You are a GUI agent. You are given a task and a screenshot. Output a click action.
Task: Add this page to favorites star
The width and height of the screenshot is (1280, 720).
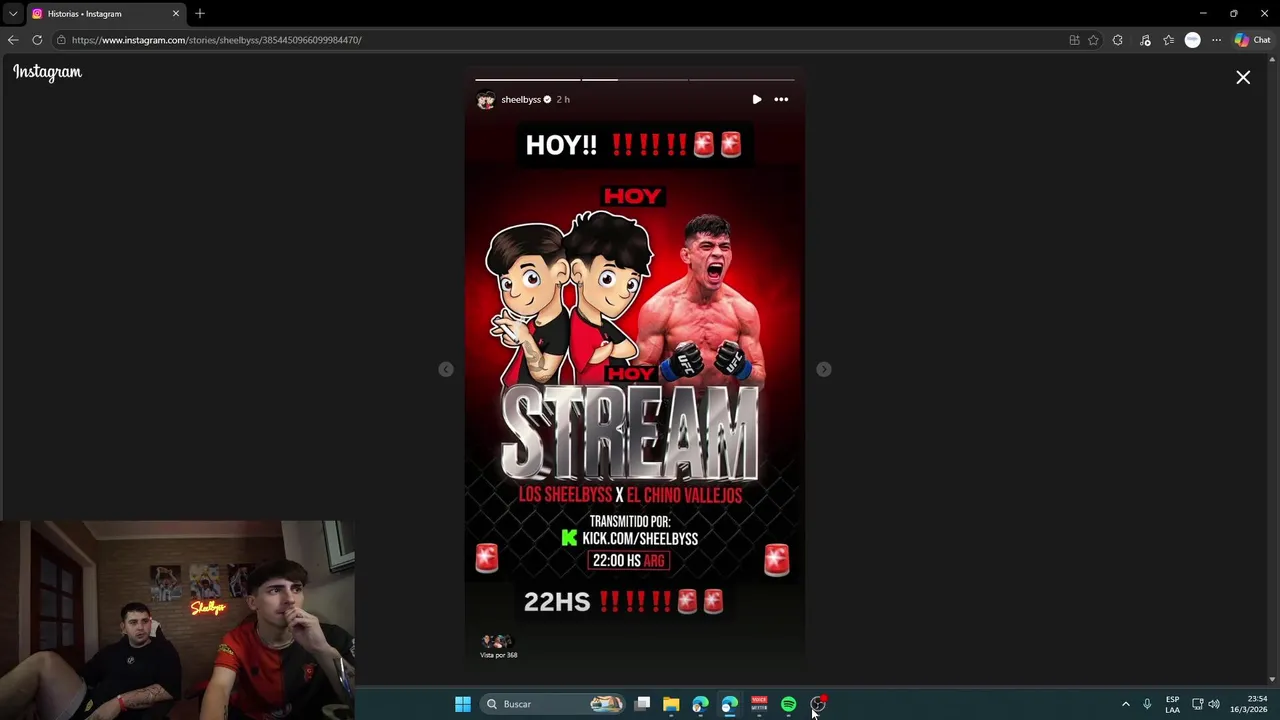1093,40
